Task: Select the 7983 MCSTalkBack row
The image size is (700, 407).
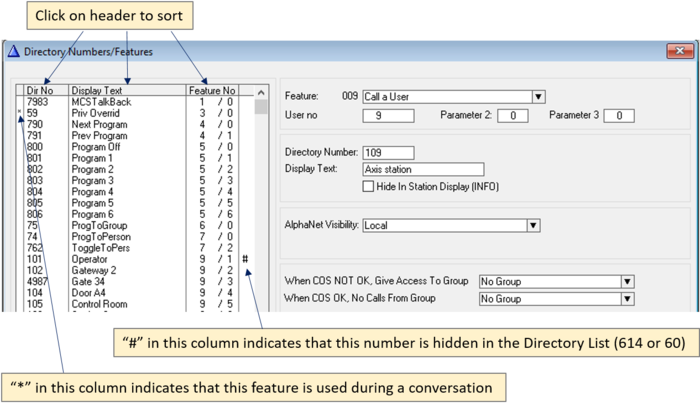Action: coord(134,102)
